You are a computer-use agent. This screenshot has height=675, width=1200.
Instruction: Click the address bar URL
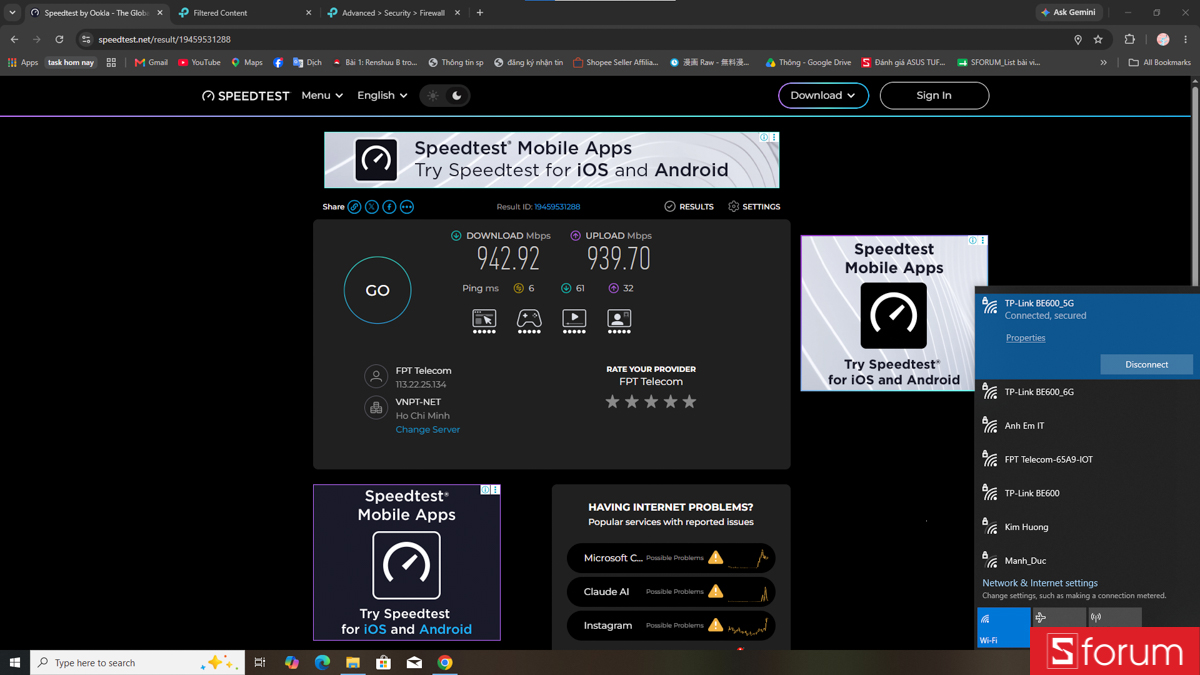pyautogui.click(x=164, y=39)
